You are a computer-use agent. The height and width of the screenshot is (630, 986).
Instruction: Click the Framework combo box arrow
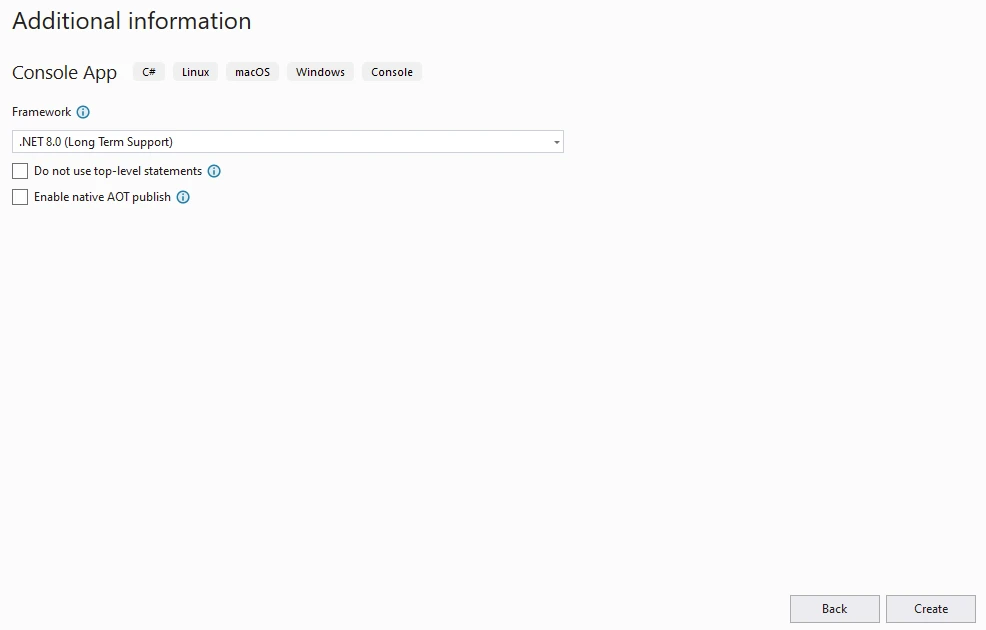click(x=556, y=142)
